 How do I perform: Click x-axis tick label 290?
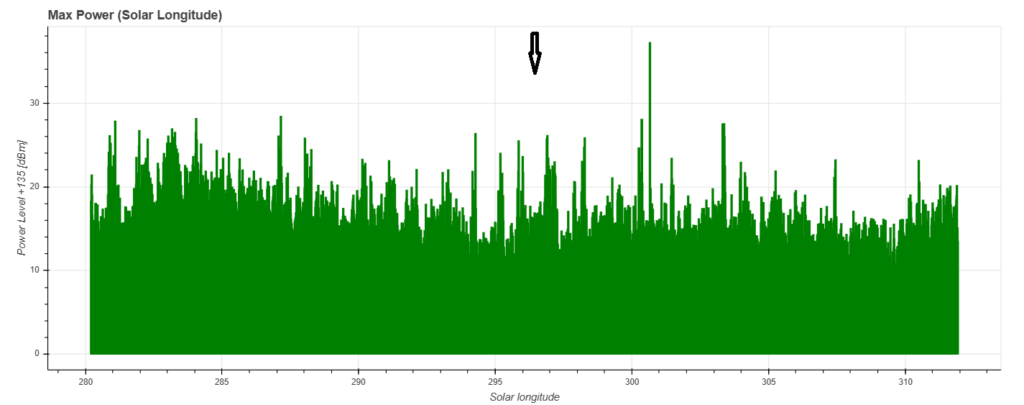click(x=358, y=381)
